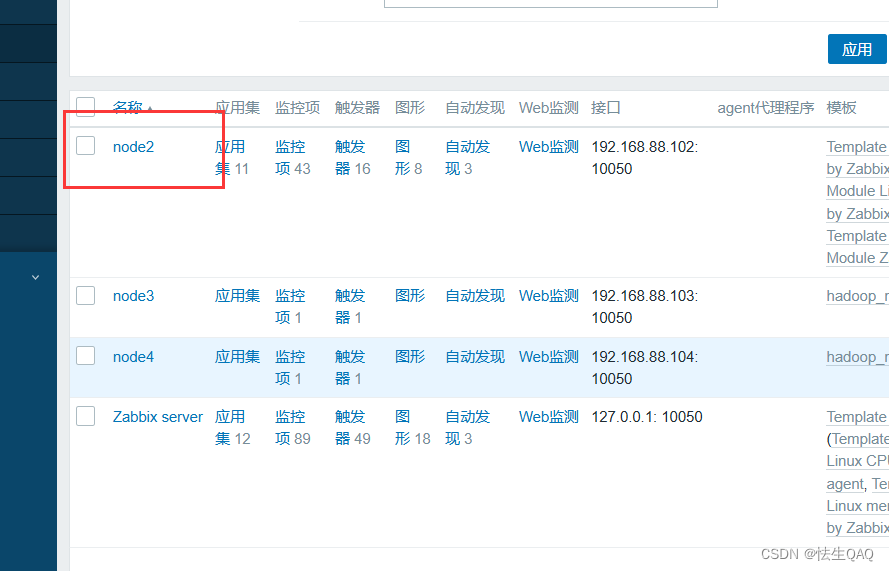Open node4 监控项 1 link
The height and width of the screenshot is (571, 889).
click(290, 367)
